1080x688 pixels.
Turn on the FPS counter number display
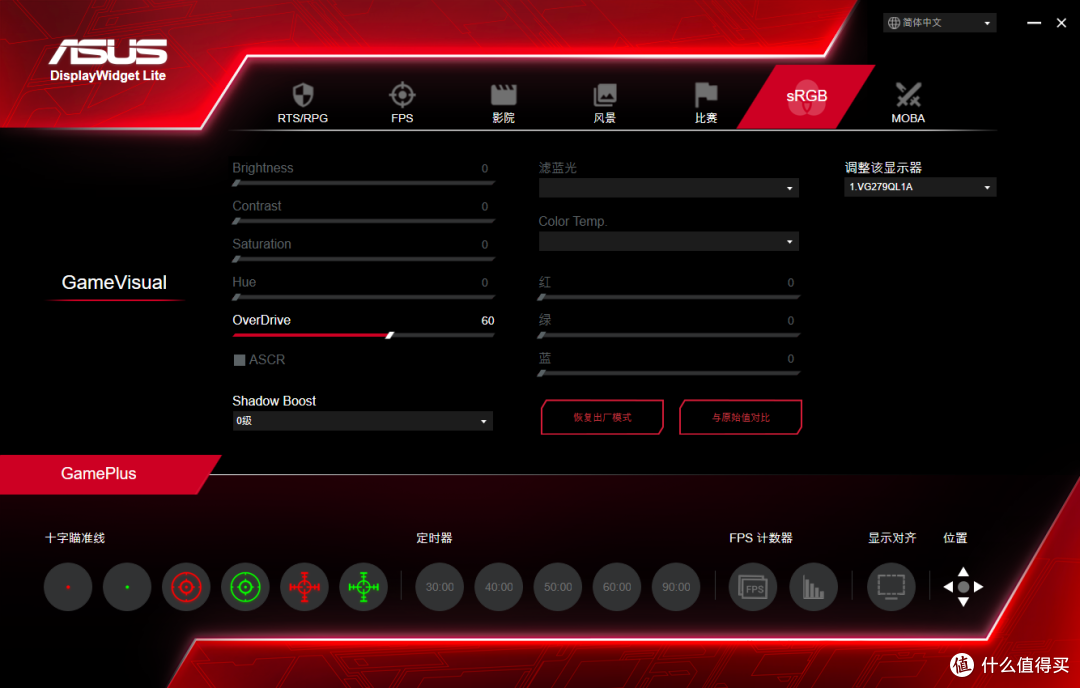754,587
